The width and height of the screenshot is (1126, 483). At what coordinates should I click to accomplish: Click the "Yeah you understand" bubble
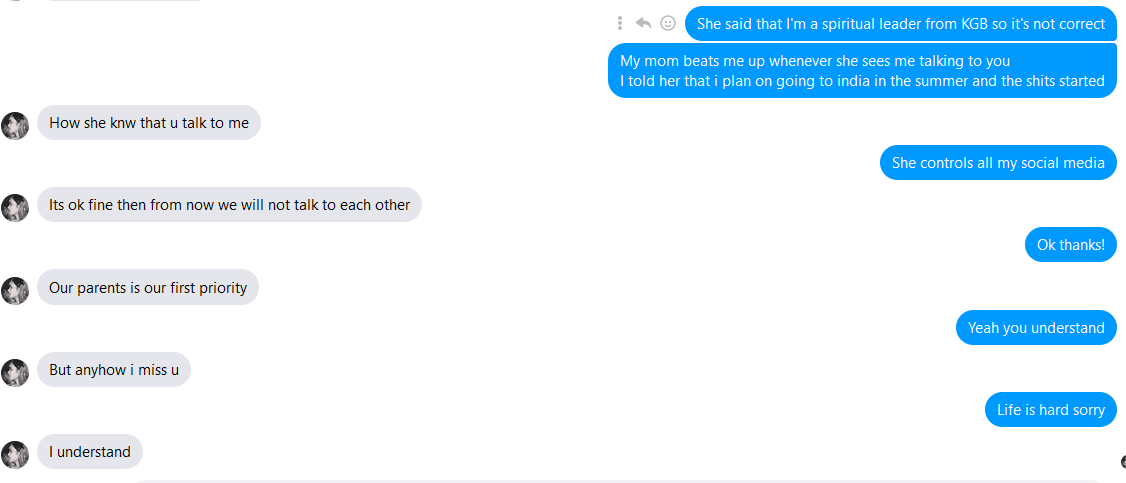pos(1036,328)
